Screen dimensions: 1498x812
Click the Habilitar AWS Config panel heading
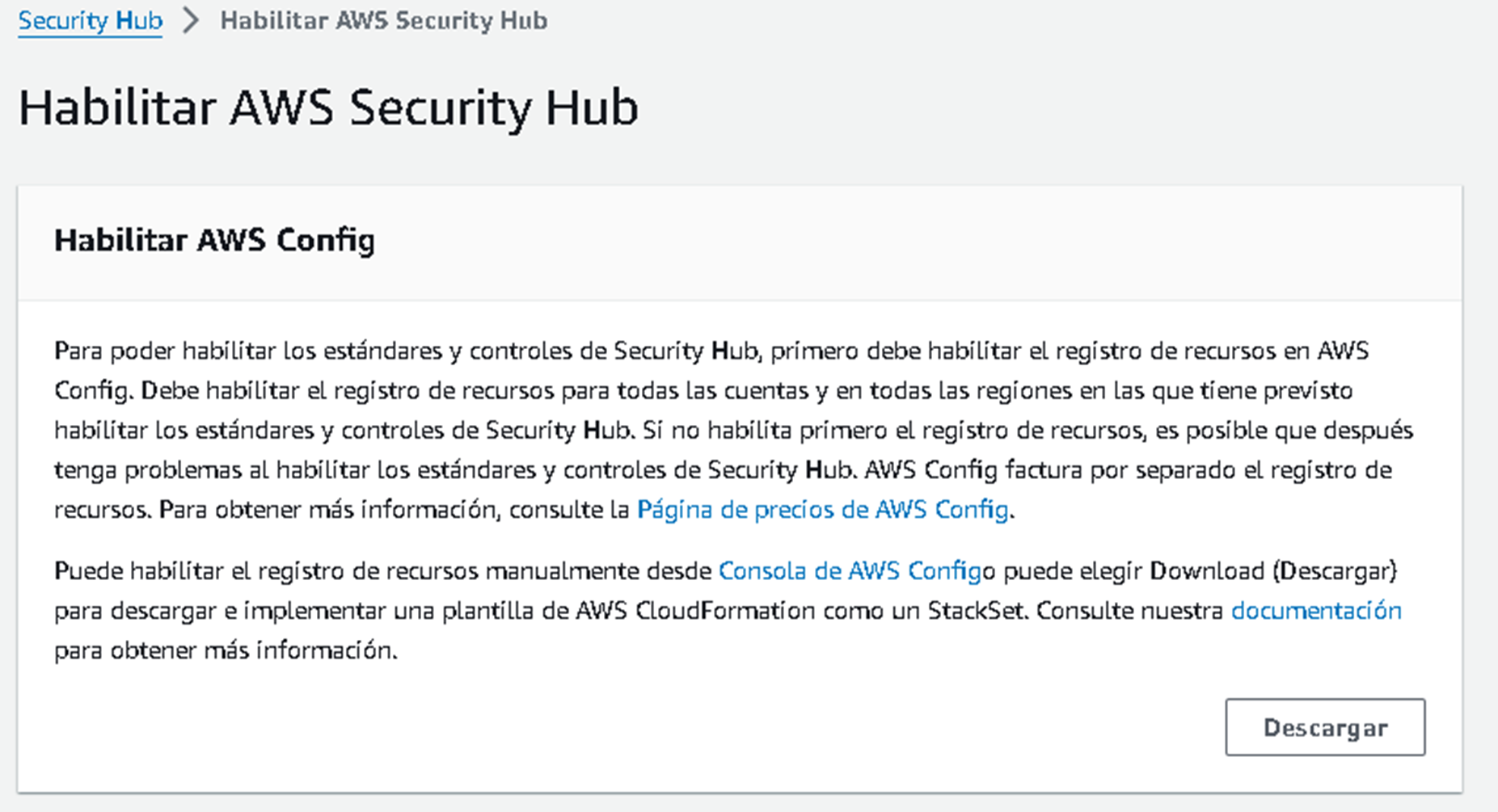(x=214, y=240)
